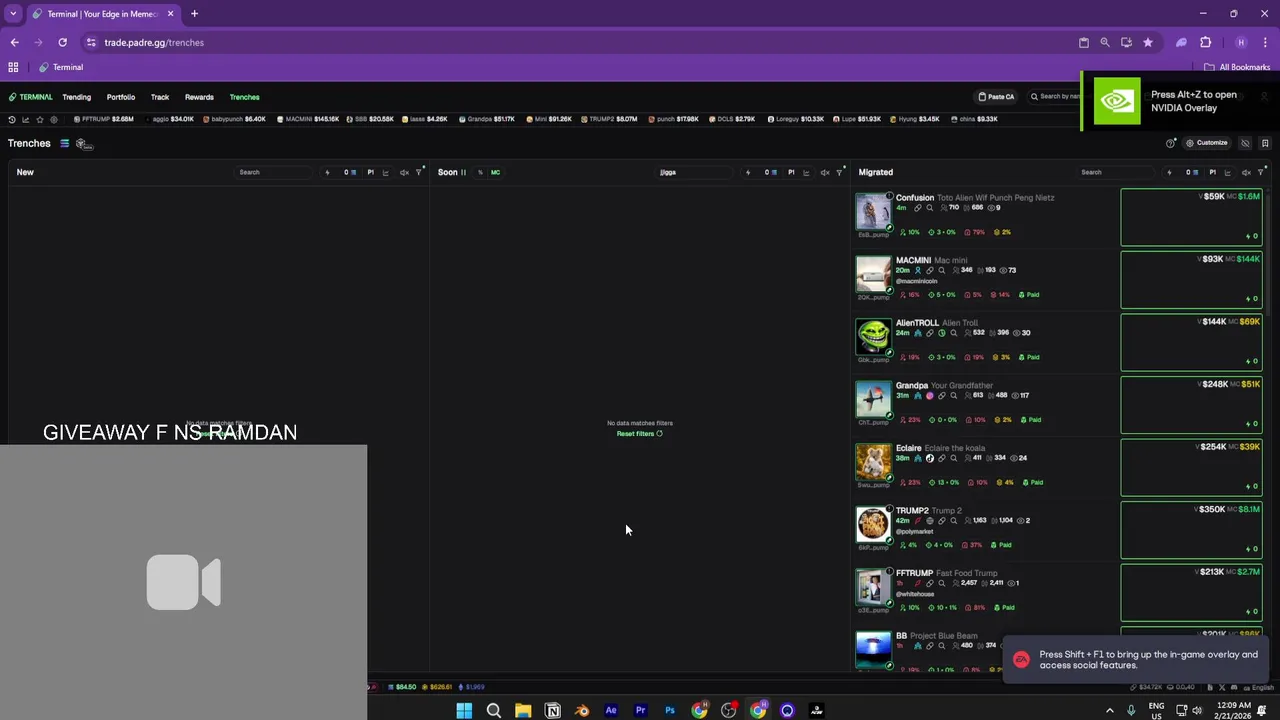The image size is (1280, 720).
Task: Click the Paste CA button
Action: coord(996,97)
